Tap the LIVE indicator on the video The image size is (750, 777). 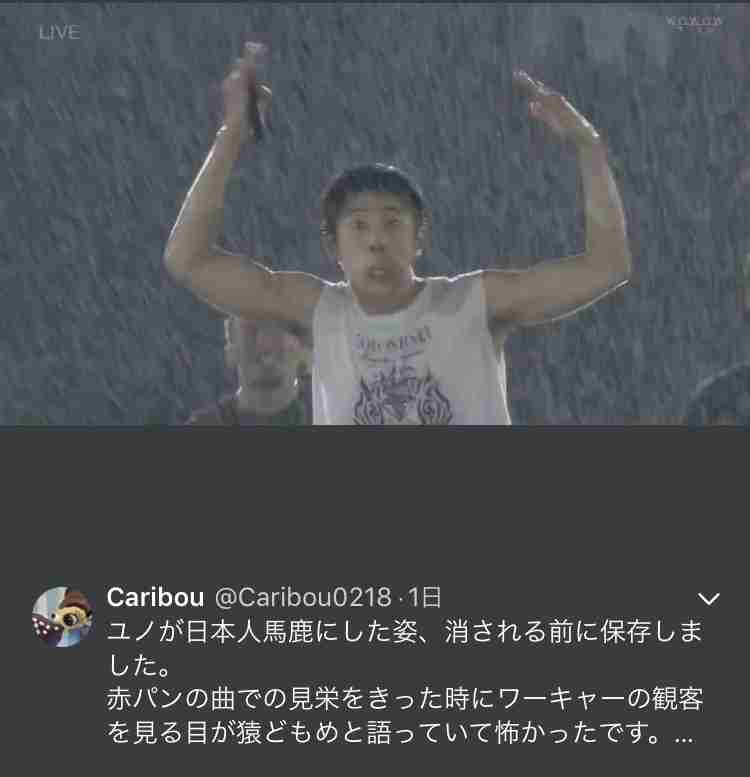click(59, 33)
